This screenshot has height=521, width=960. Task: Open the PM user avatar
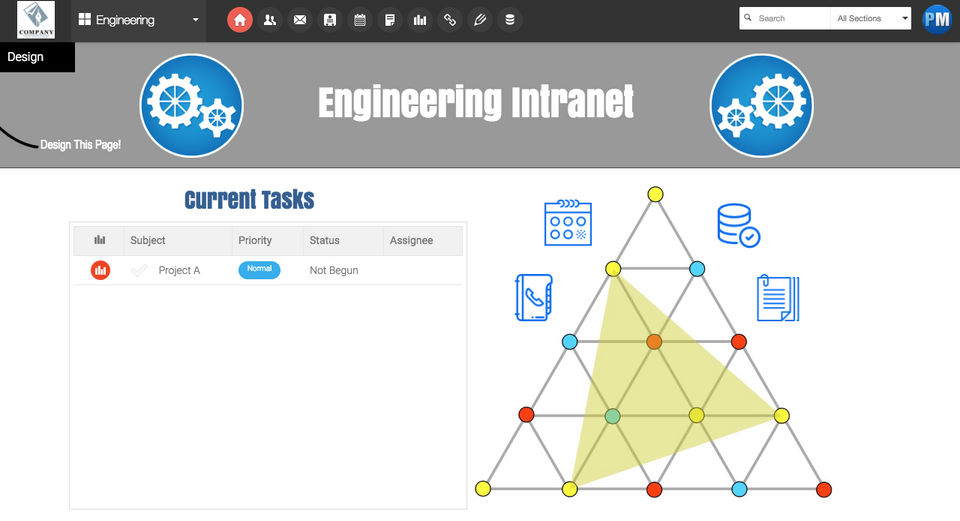click(x=937, y=19)
